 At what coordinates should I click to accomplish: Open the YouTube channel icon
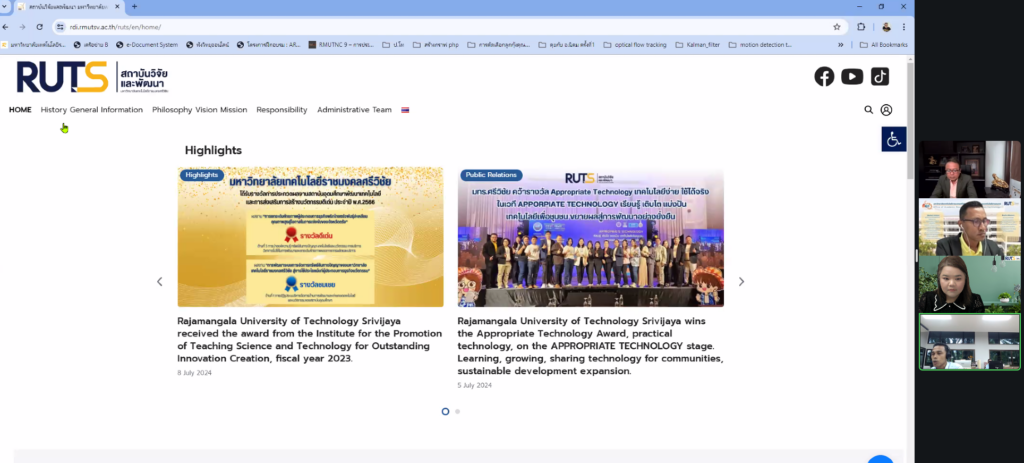point(852,76)
